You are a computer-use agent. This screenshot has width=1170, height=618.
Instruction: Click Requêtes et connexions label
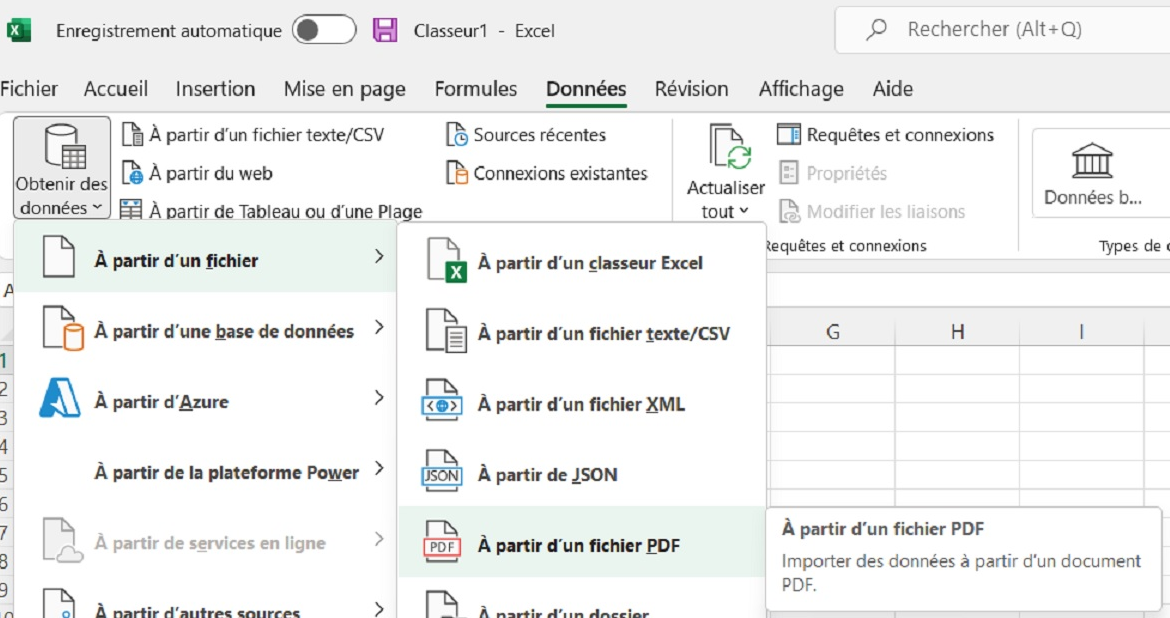[x=900, y=134]
